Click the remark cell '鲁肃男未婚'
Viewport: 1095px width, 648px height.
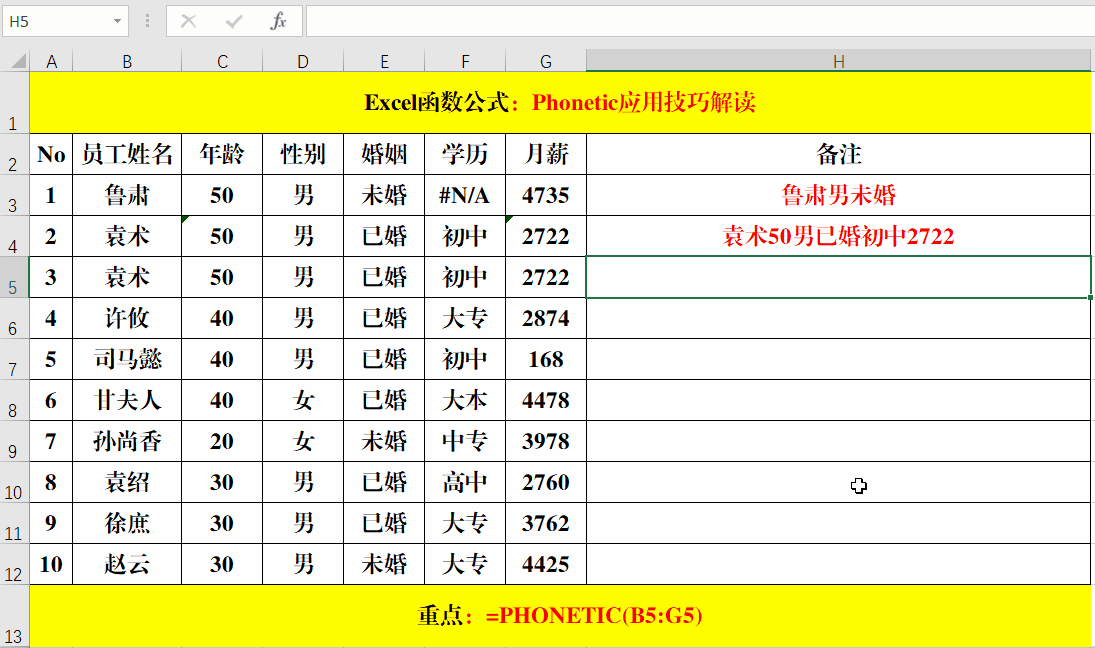pos(839,195)
